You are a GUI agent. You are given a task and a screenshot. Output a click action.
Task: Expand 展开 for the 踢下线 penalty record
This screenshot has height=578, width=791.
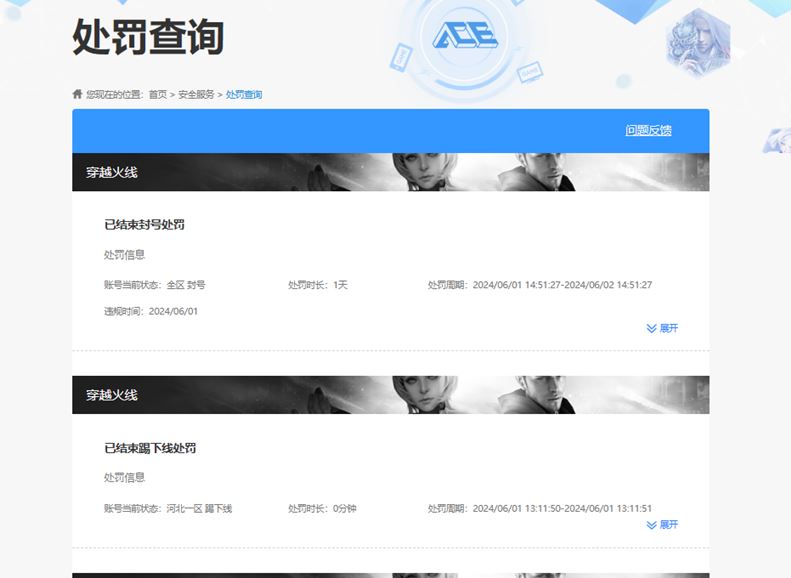(x=662, y=525)
